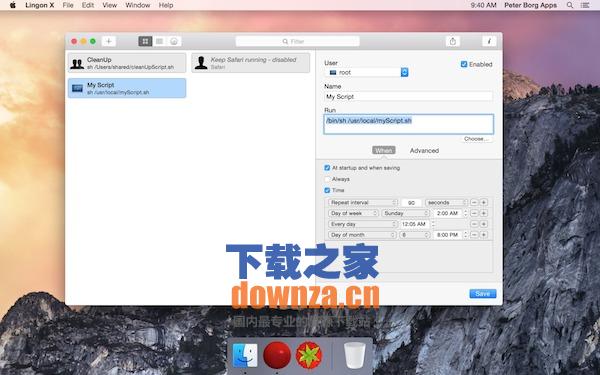The width and height of the screenshot is (600, 375).
Task: Click the repeat interval value field showing 90
Action: coord(411,202)
